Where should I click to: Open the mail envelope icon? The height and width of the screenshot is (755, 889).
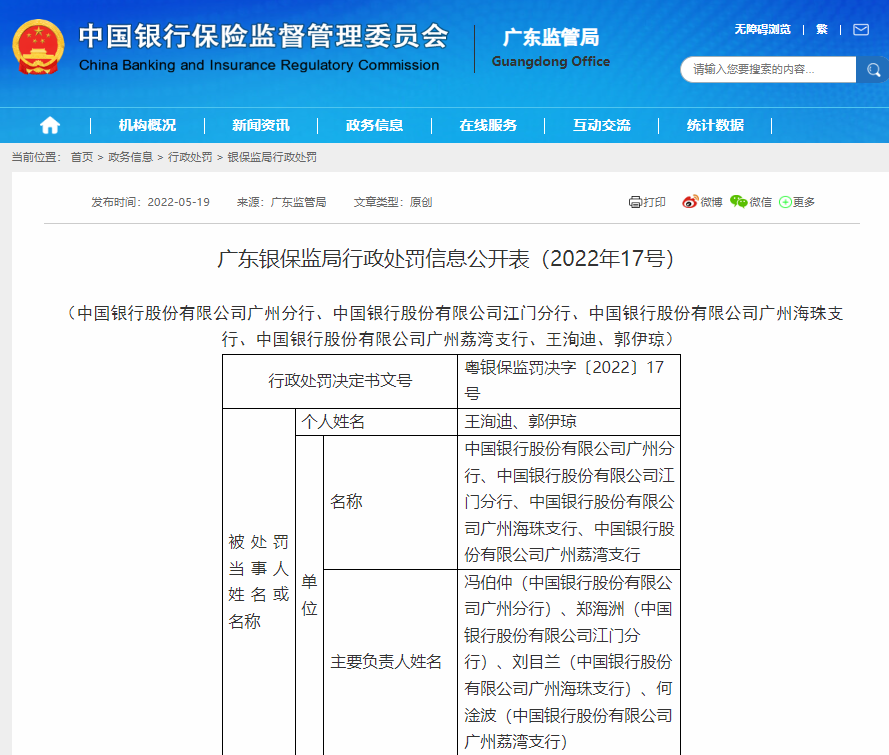click(861, 29)
